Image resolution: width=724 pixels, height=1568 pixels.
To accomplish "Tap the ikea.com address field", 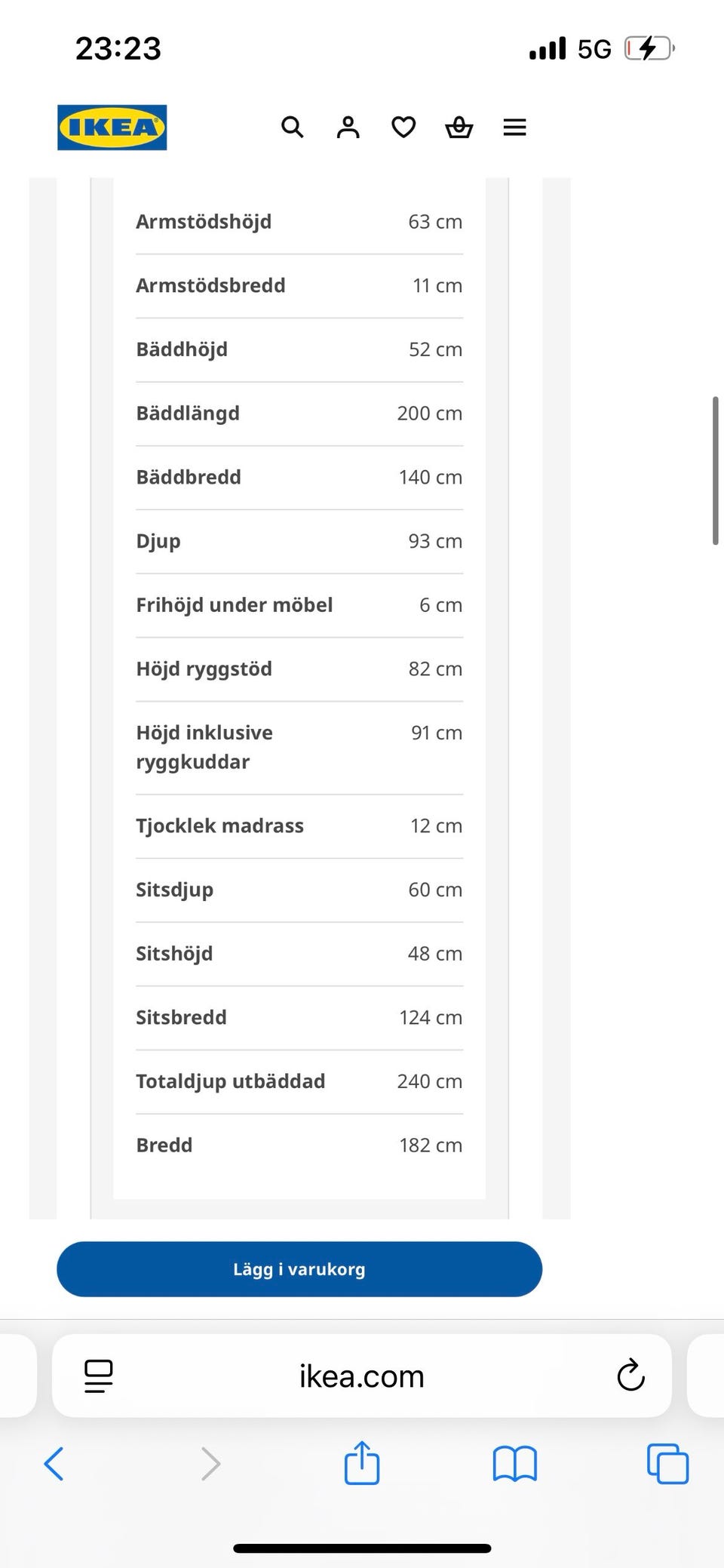I will click(362, 1376).
